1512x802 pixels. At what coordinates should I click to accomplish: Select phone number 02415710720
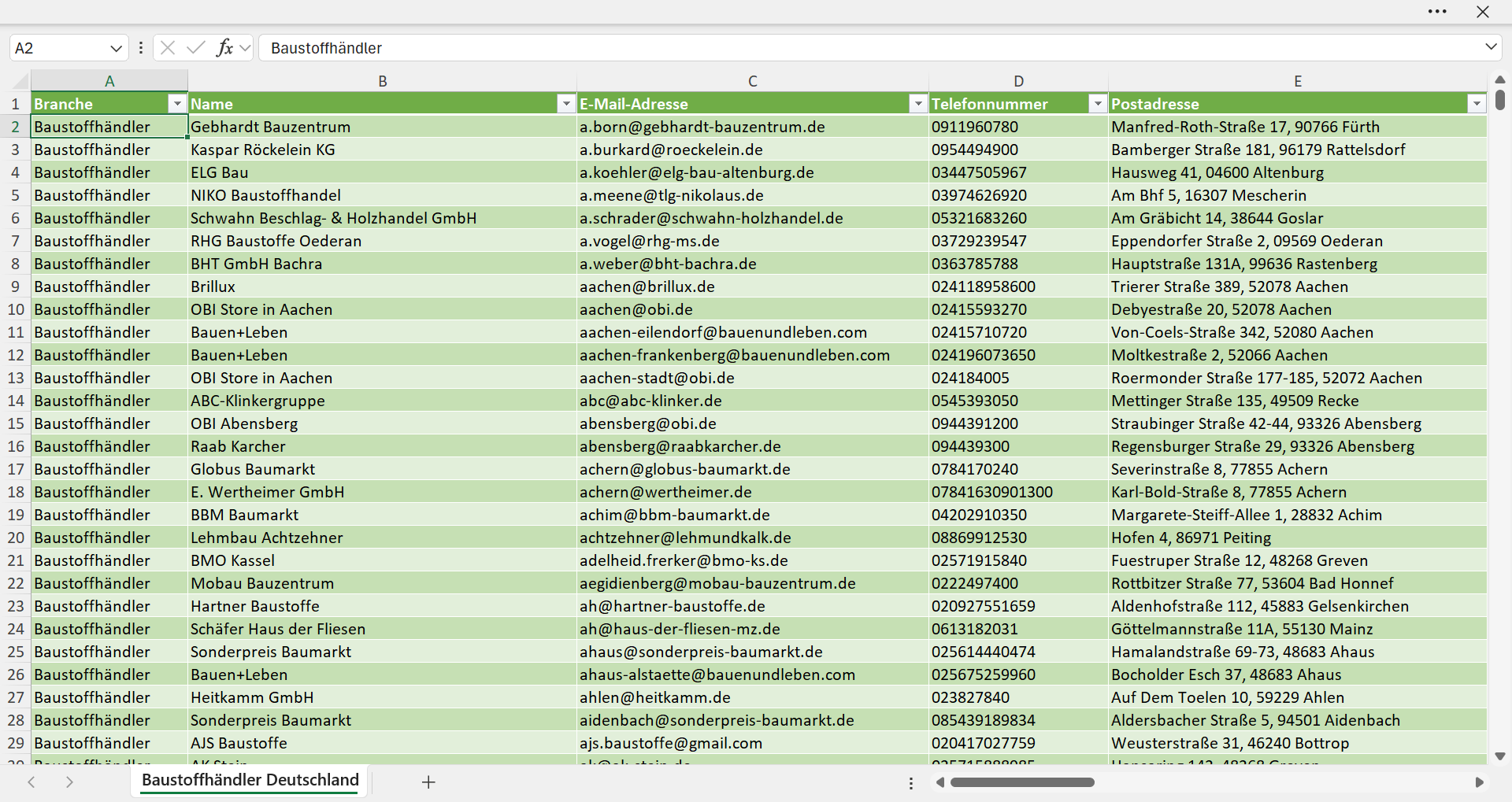pos(1019,332)
